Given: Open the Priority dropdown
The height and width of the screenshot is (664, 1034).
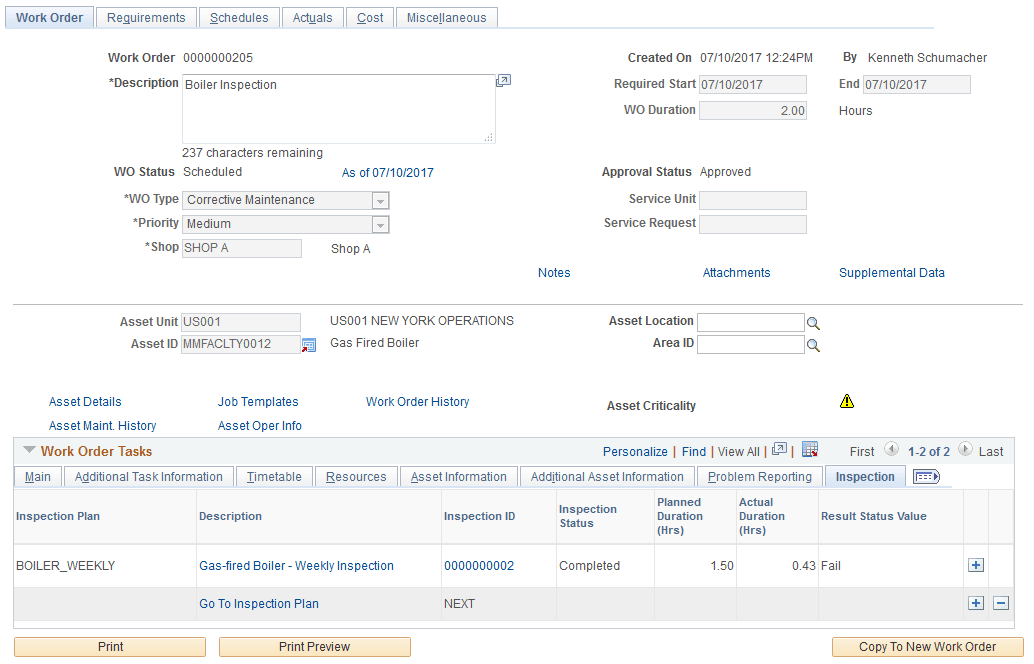Looking at the screenshot, I should coord(381,223).
